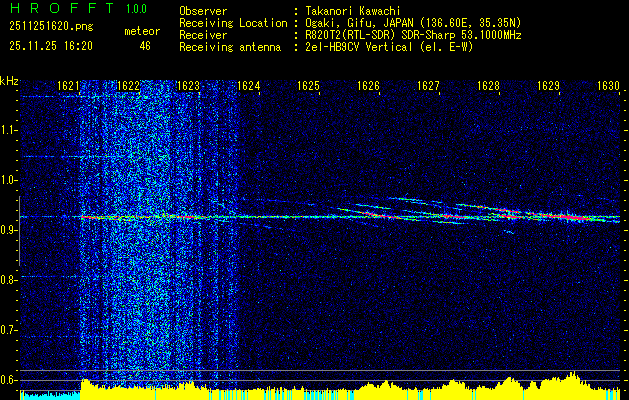Click the cyan signal level bars at bottom left

point(50,395)
